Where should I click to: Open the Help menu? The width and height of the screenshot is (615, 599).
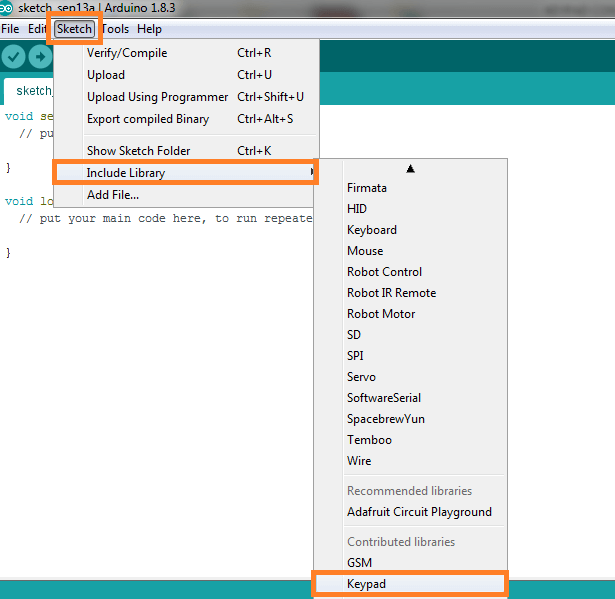(149, 29)
